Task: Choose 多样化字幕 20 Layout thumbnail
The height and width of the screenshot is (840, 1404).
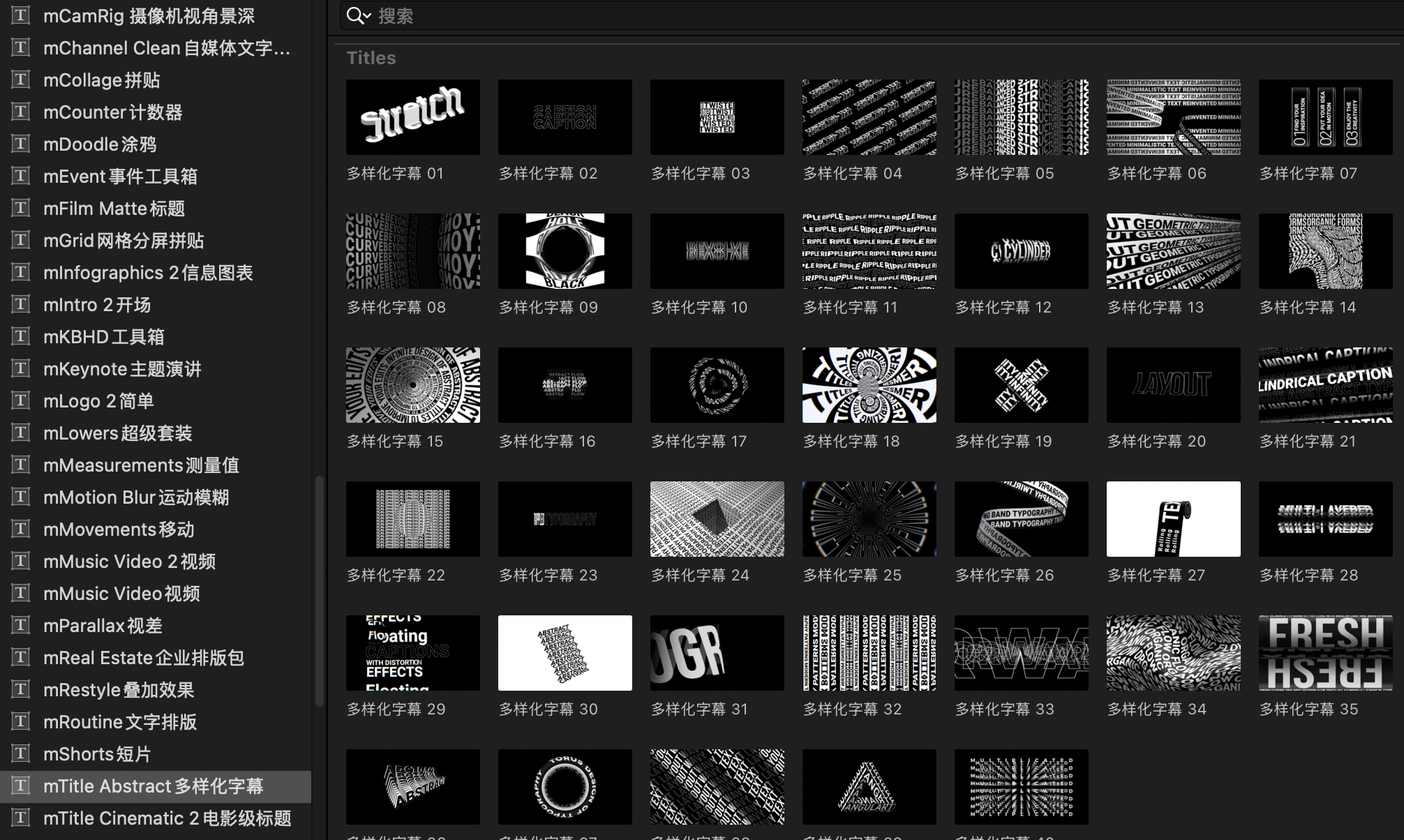Action: [x=1174, y=385]
